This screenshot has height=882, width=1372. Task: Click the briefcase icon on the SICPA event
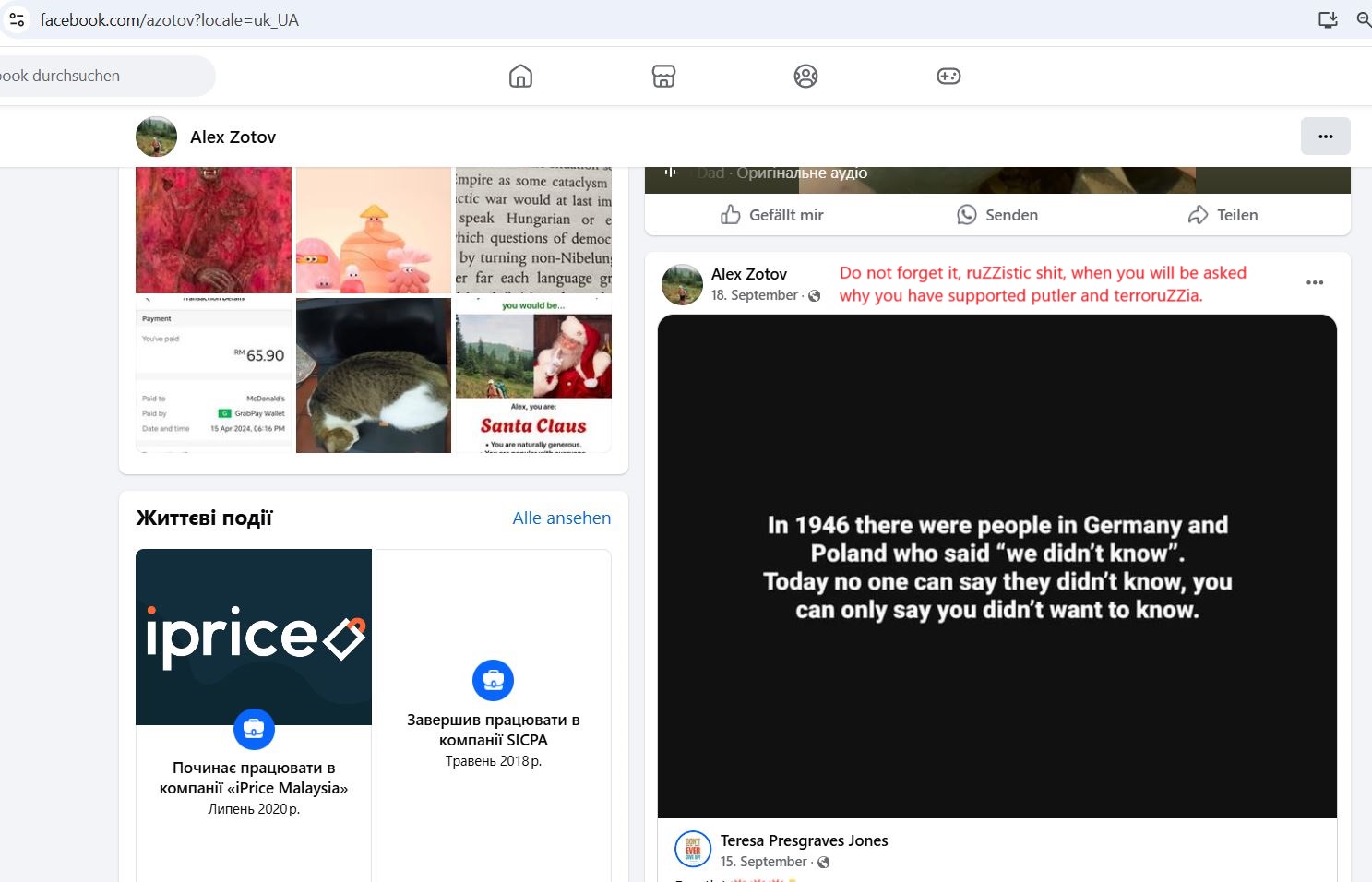point(493,681)
